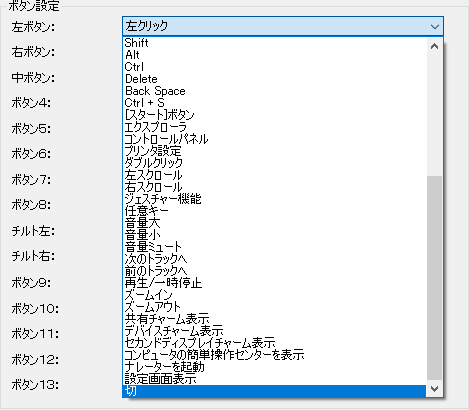Viewport: 469px width, 410px height.
Task: Click the list scrollbar up arrow
Action: [434, 46]
